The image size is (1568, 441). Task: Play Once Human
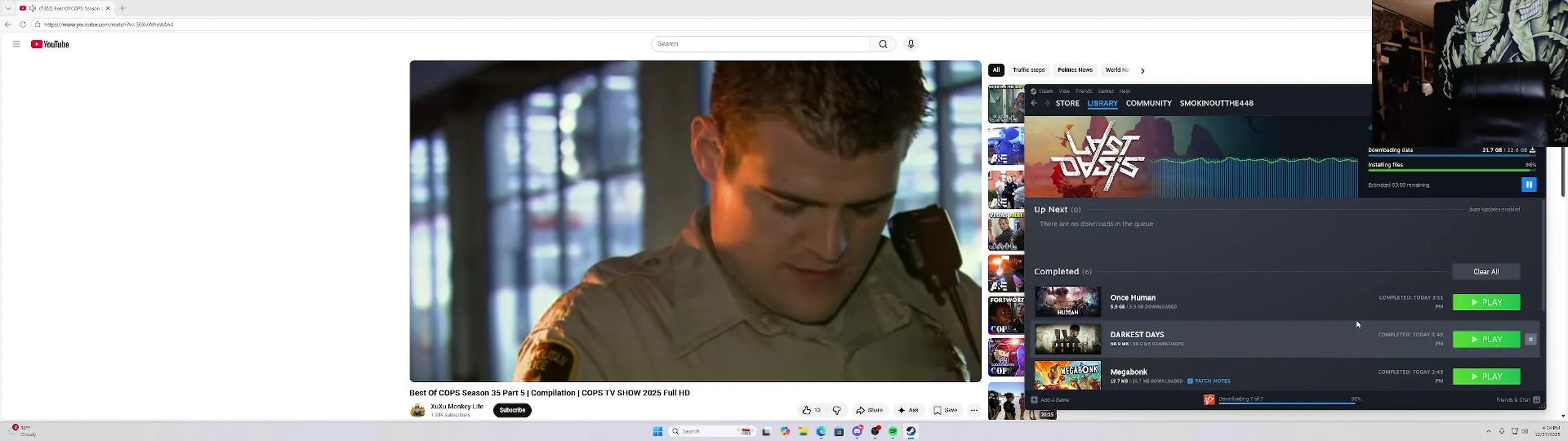click(x=1487, y=302)
